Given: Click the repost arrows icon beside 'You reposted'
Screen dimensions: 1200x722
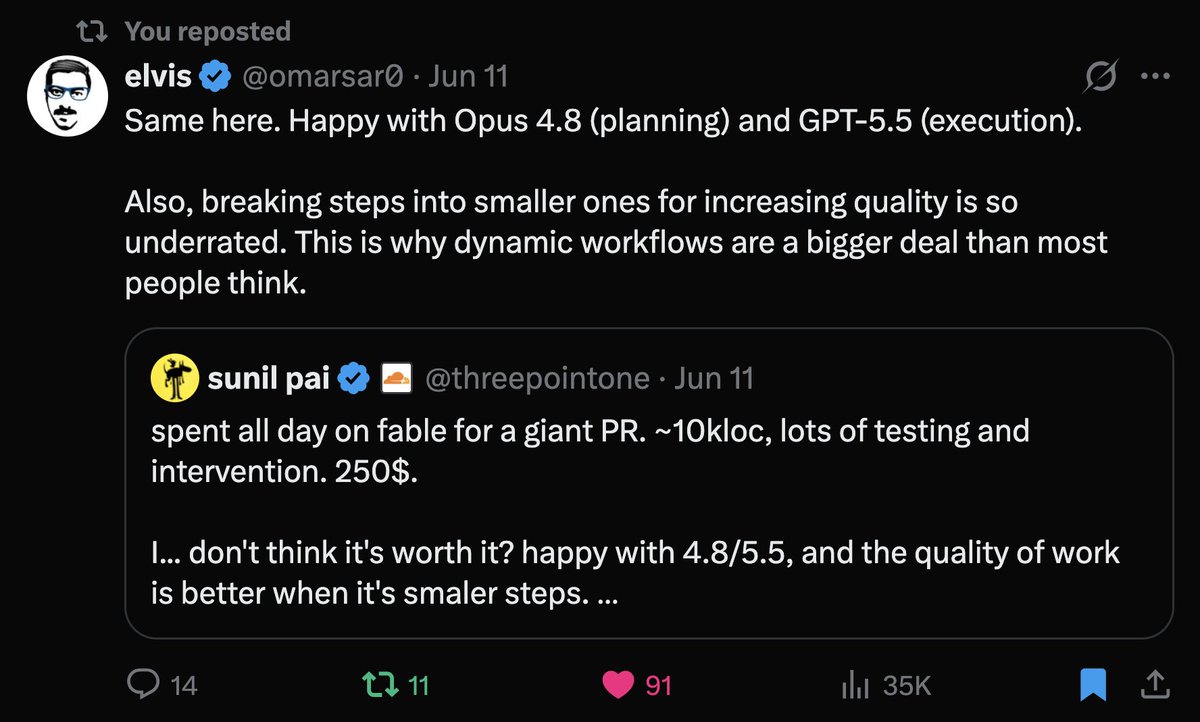Looking at the screenshot, I should [93, 32].
